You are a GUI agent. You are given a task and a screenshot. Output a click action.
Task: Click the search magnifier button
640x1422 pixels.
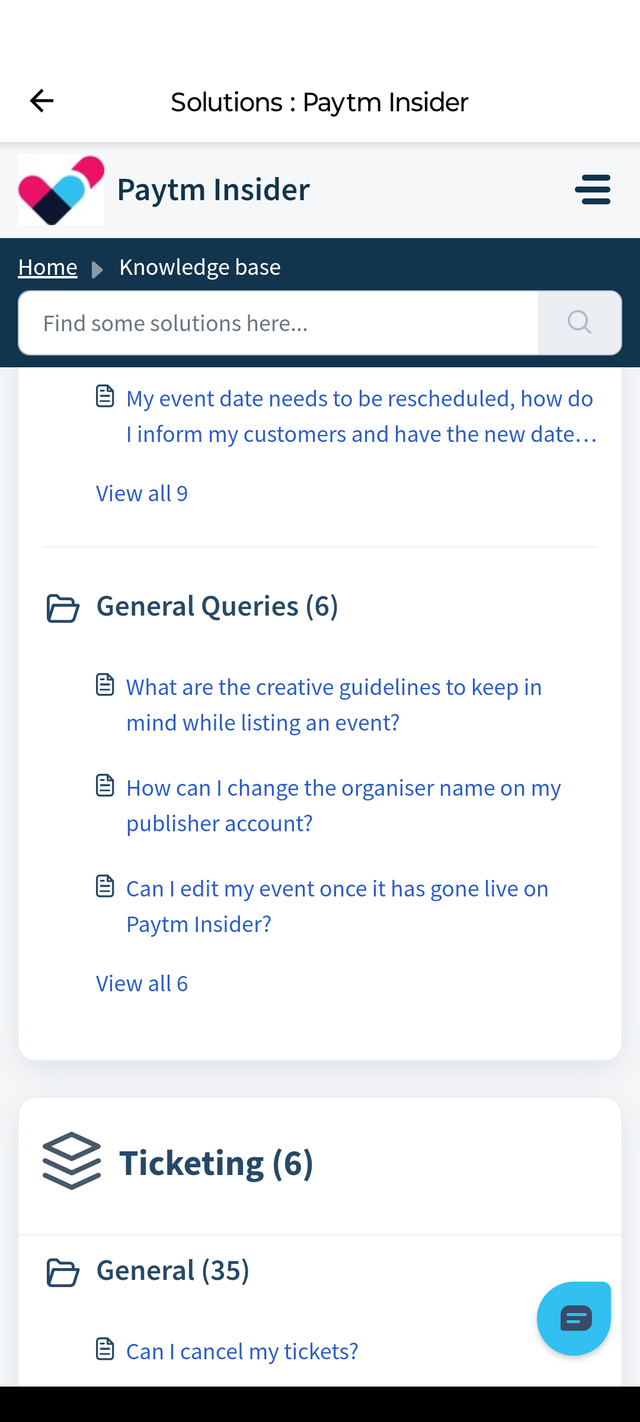579,322
